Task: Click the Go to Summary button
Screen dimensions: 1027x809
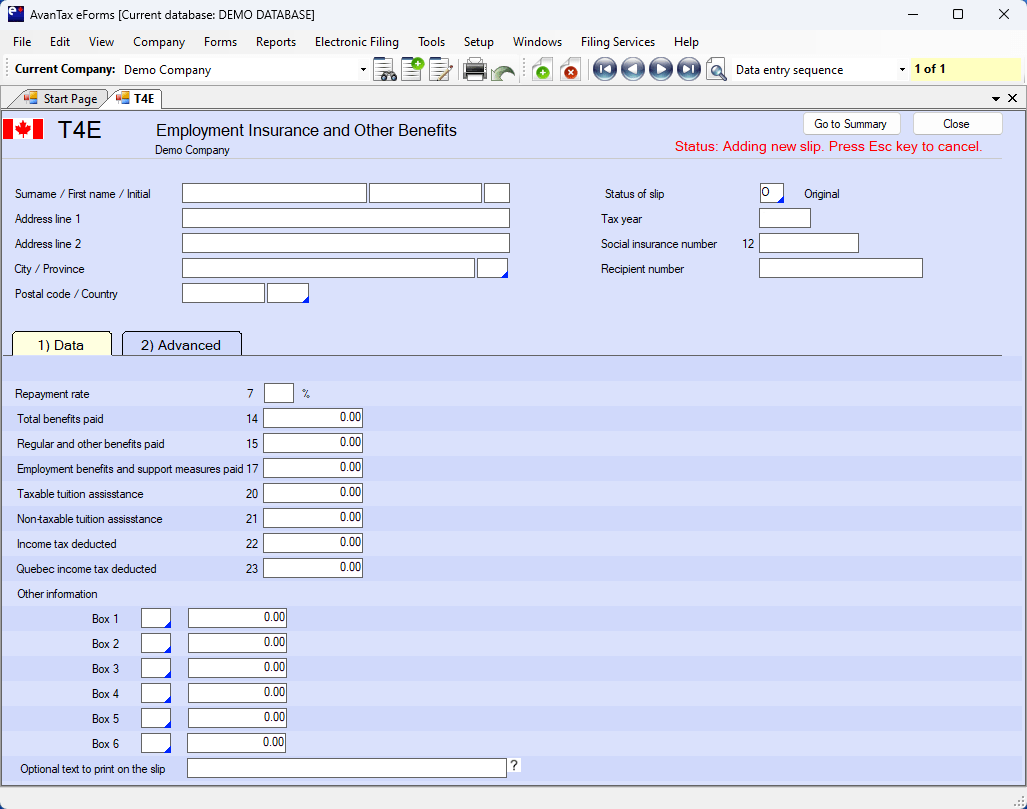Action: pyautogui.click(x=851, y=123)
